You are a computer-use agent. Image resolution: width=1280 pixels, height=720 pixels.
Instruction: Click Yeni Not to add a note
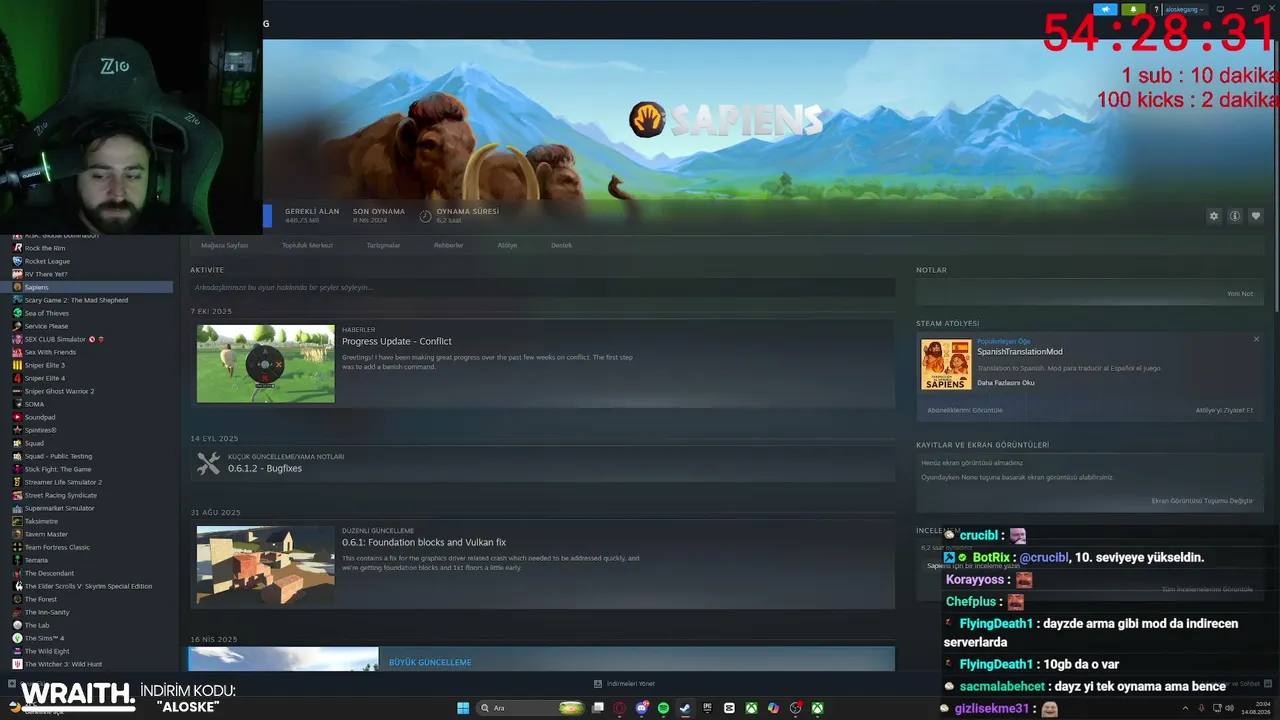click(x=1240, y=294)
